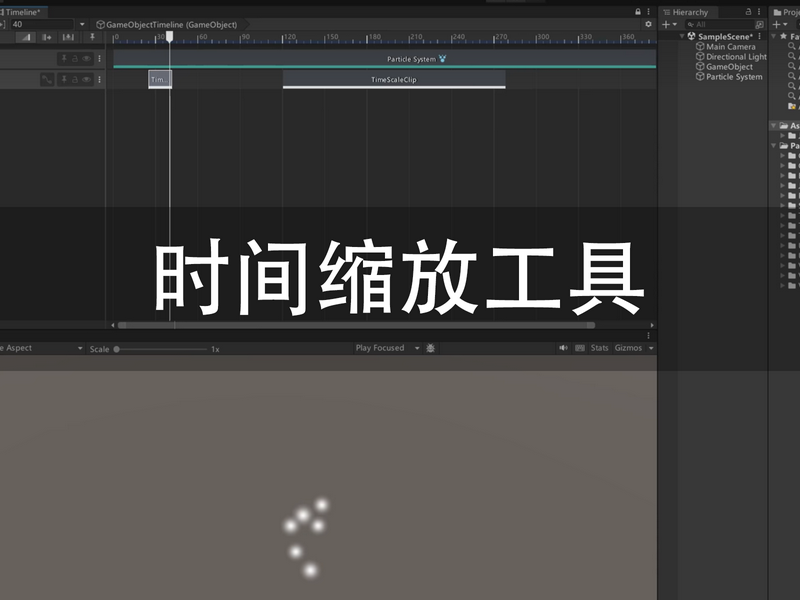Click the Game view Scale slider handle

click(x=116, y=349)
